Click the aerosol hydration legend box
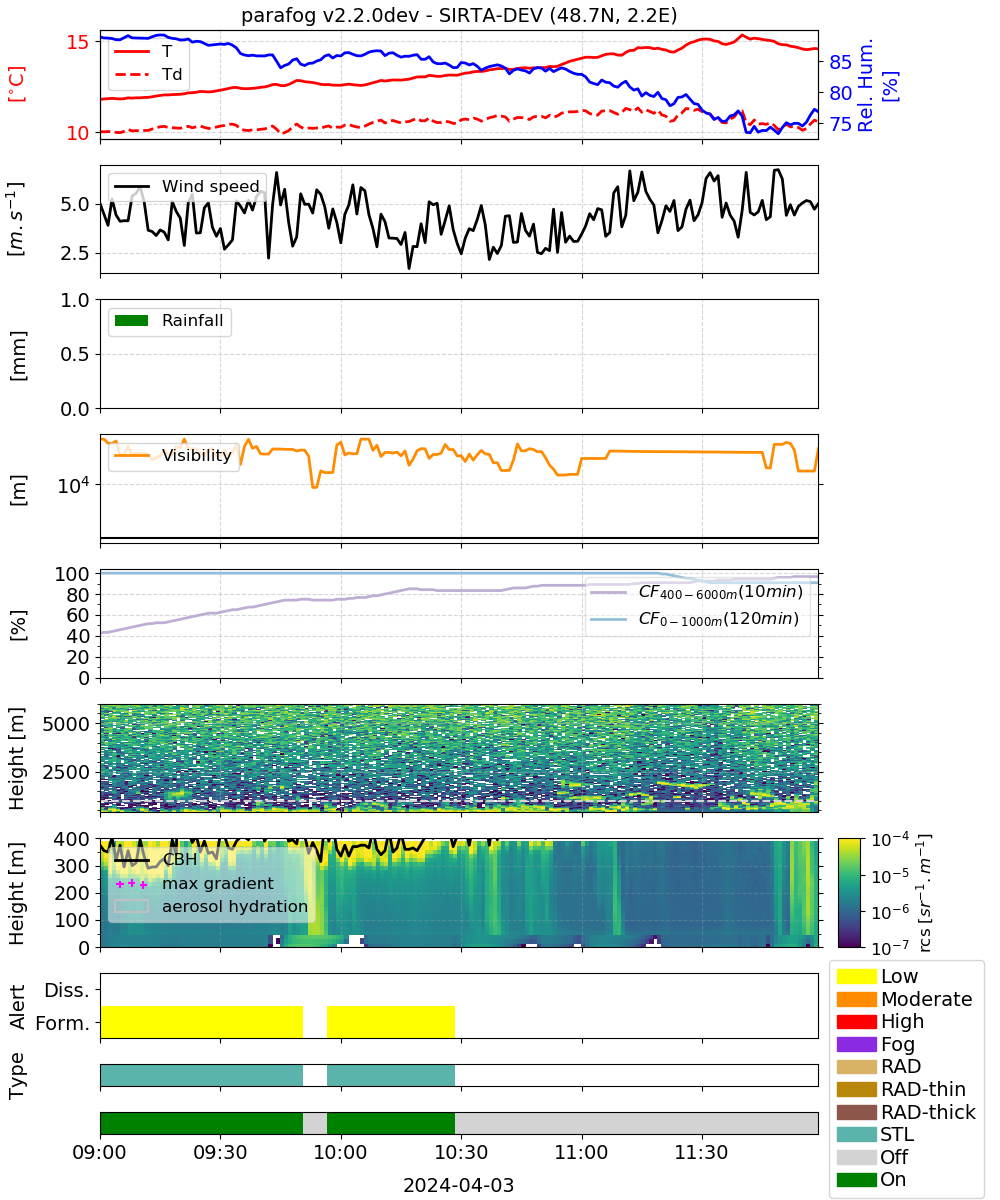Image resolution: width=1000 pixels, height=1200 pixels. point(131,907)
